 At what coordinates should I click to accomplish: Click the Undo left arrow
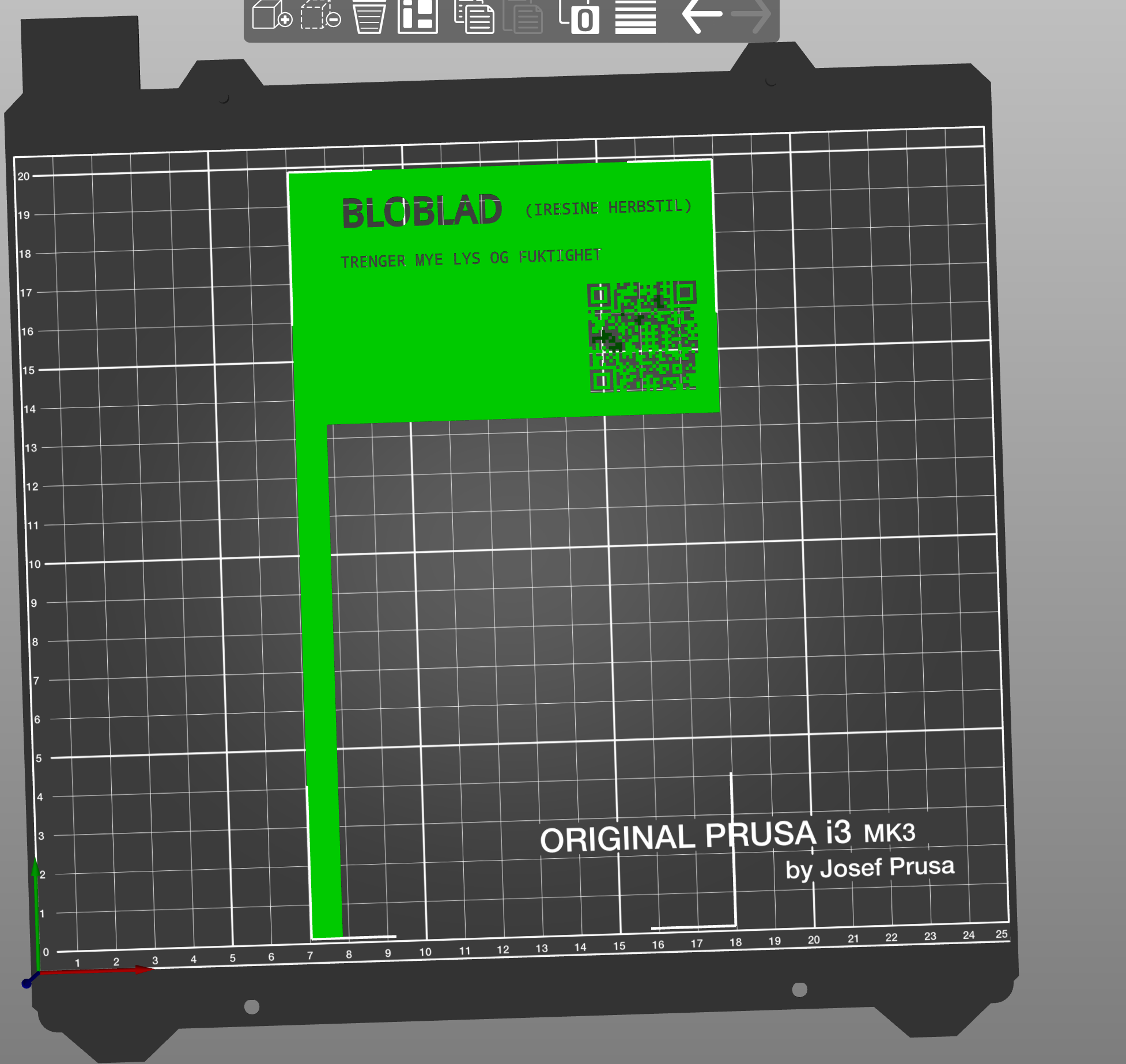[701, 15]
